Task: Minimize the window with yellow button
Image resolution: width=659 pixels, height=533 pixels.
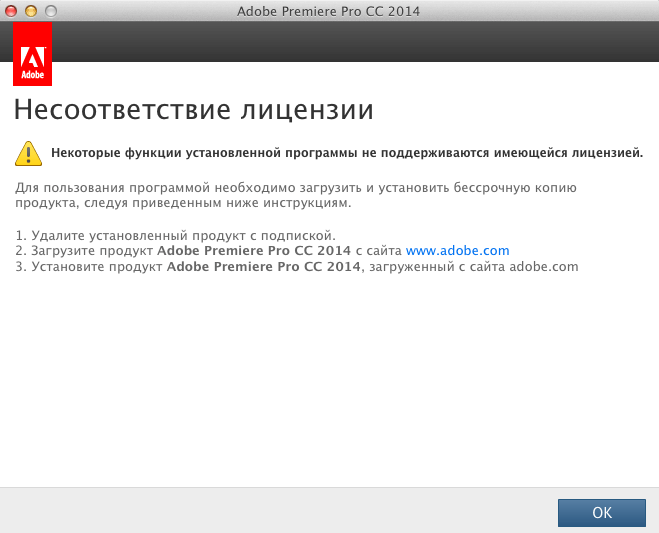Action: (31, 11)
